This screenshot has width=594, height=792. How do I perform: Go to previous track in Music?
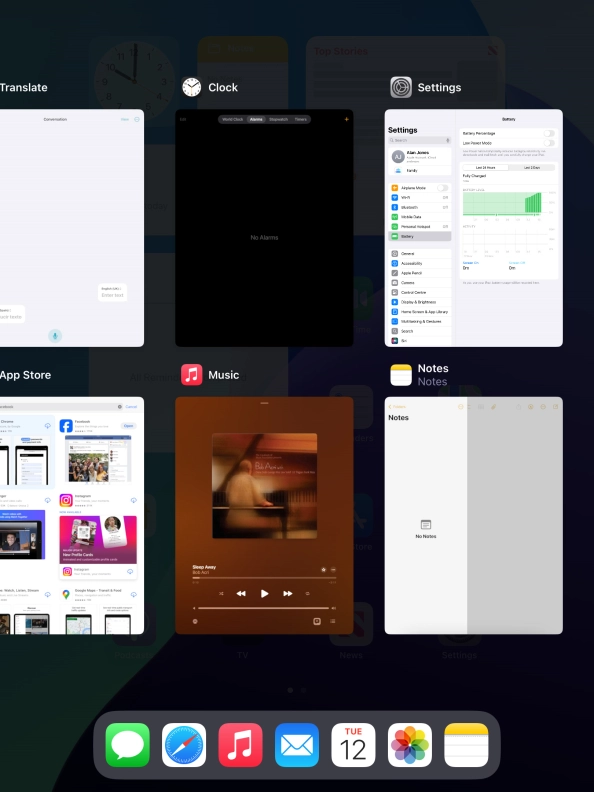(241, 593)
